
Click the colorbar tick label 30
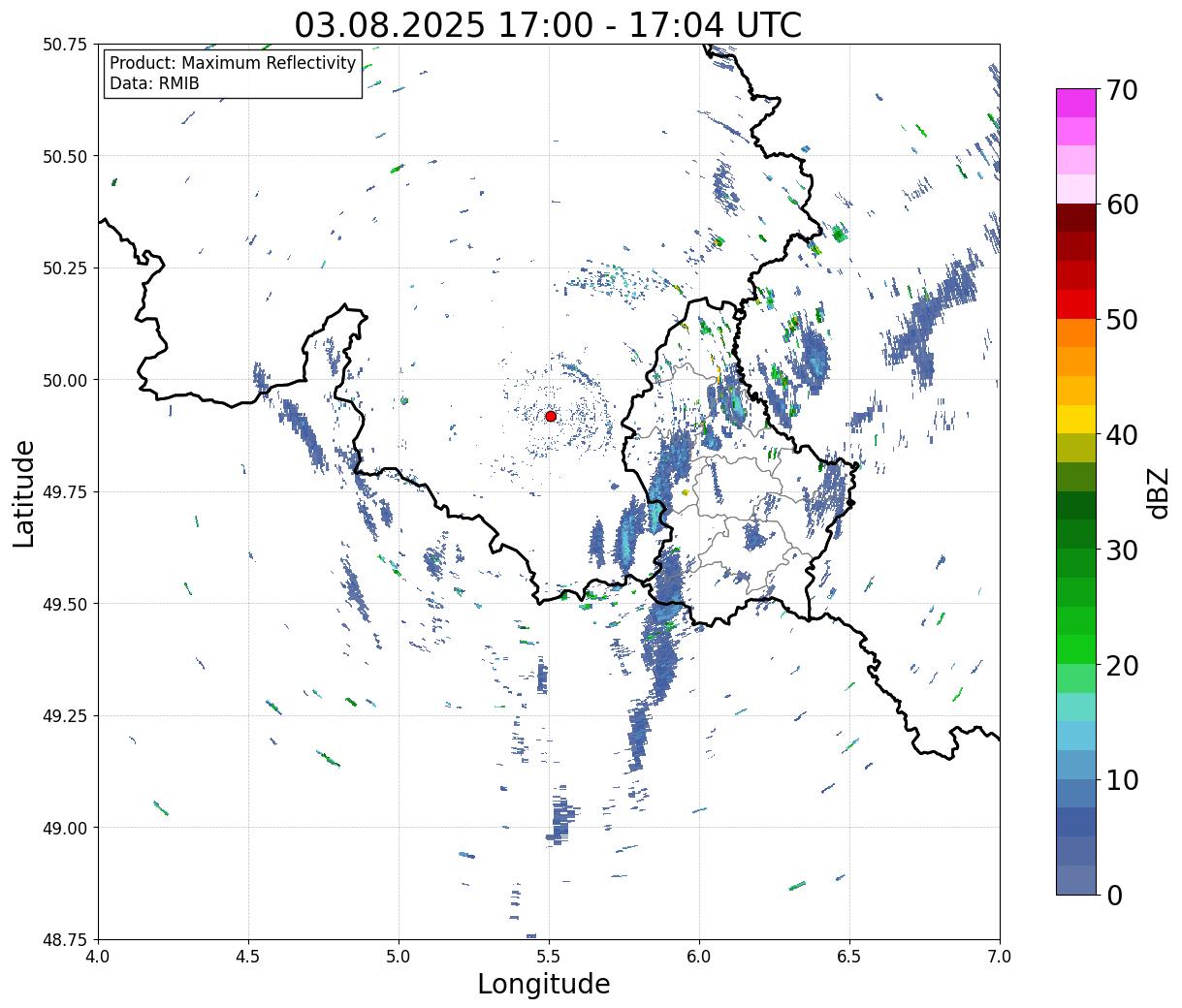click(x=1121, y=551)
